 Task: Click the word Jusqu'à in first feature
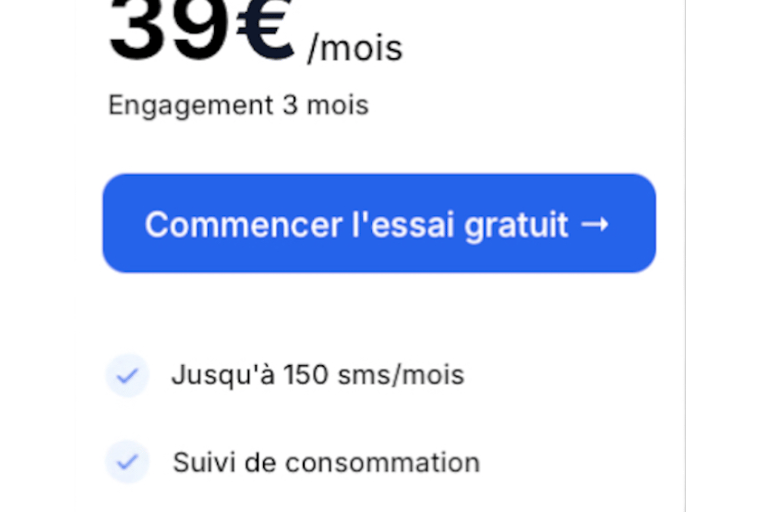click(223, 376)
